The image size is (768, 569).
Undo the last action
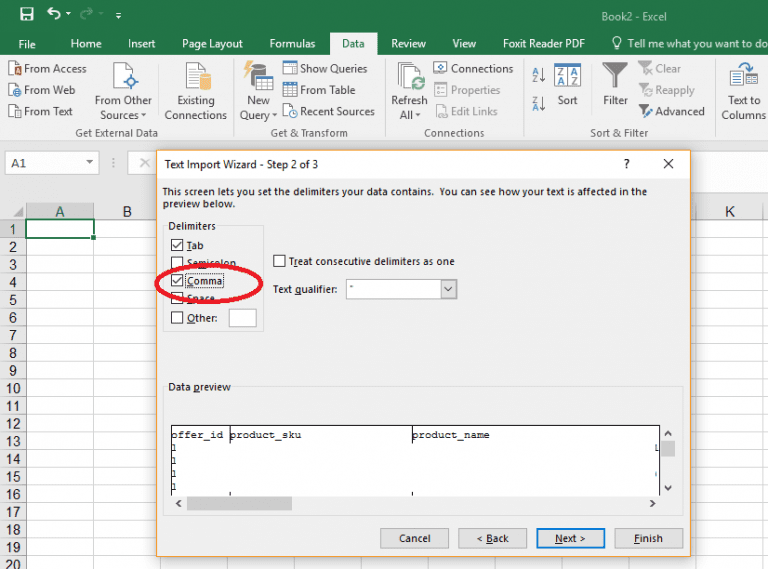click(53, 14)
